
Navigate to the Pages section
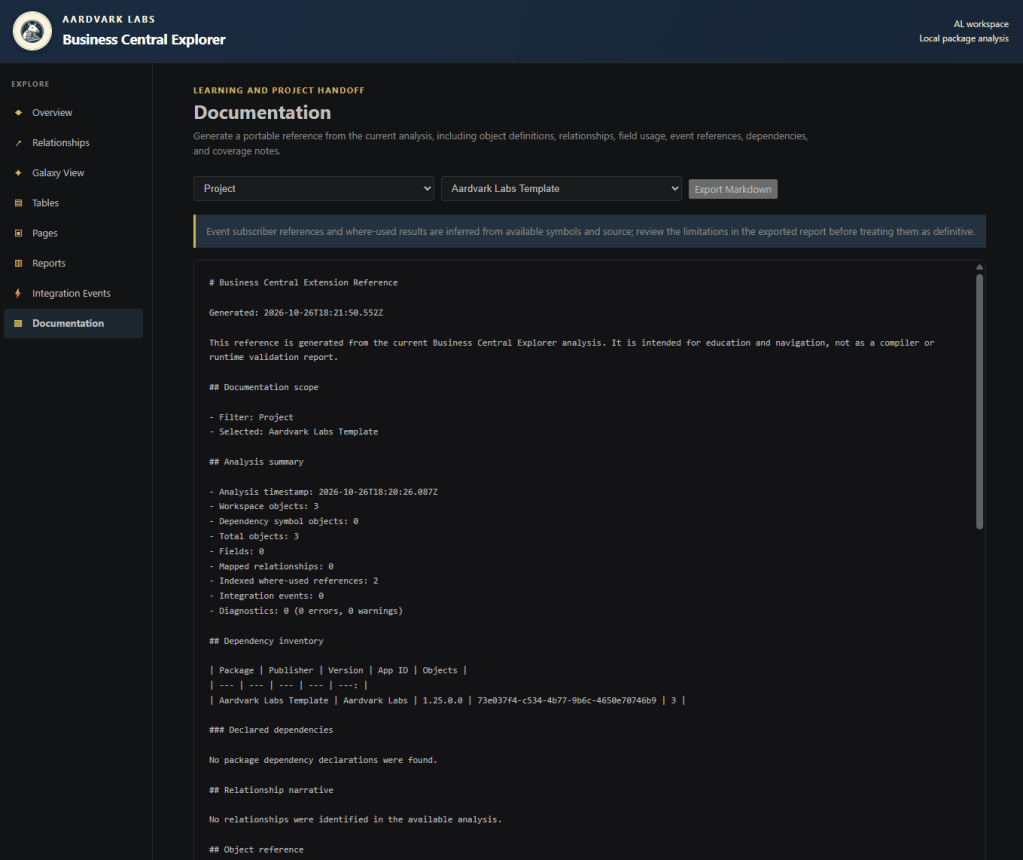coord(73,233)
